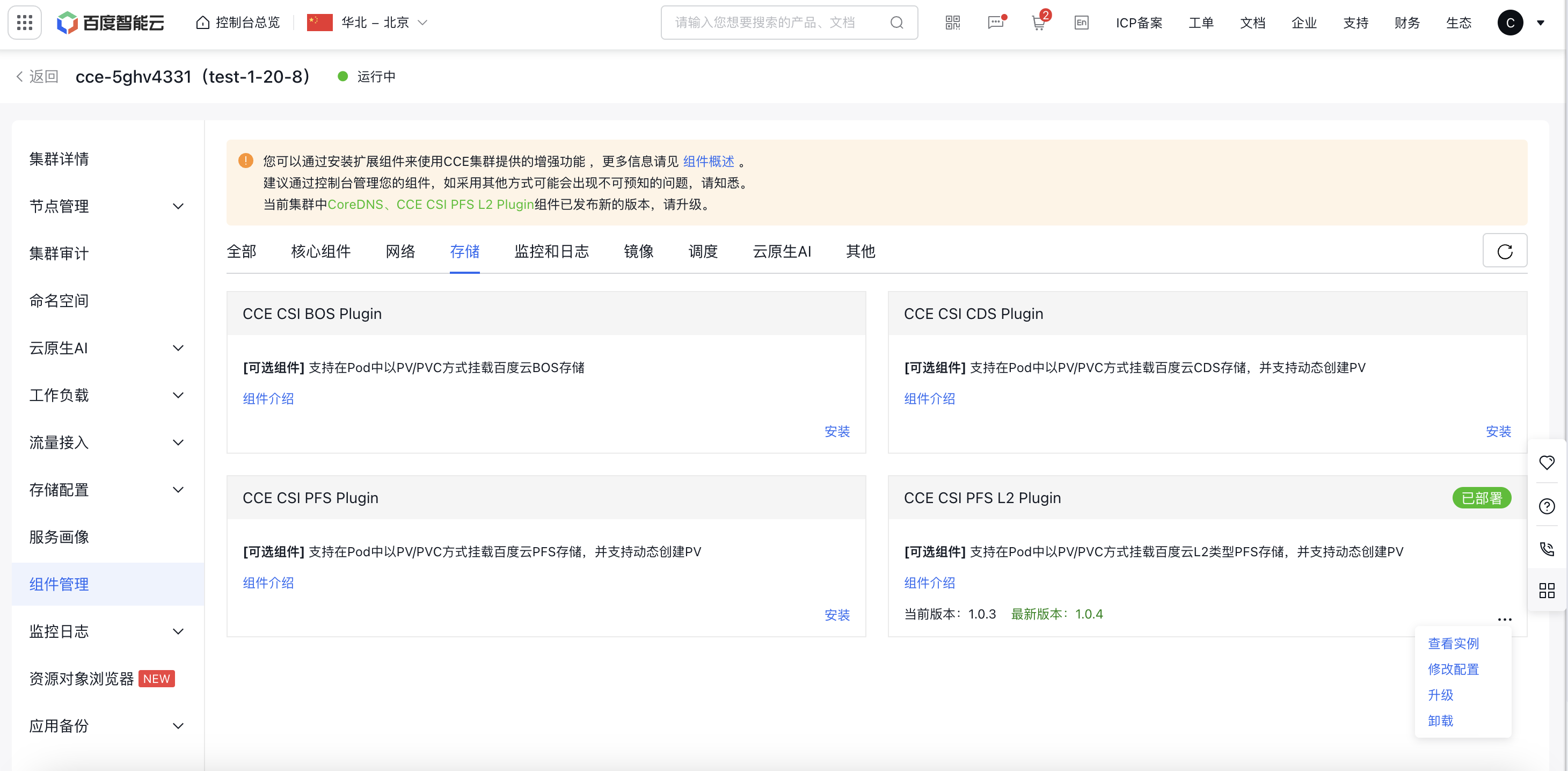This screenshot has width=1568, height=771.
Task: Expand 监控日志 sidebar section
Action: click(x=108, y=631)
